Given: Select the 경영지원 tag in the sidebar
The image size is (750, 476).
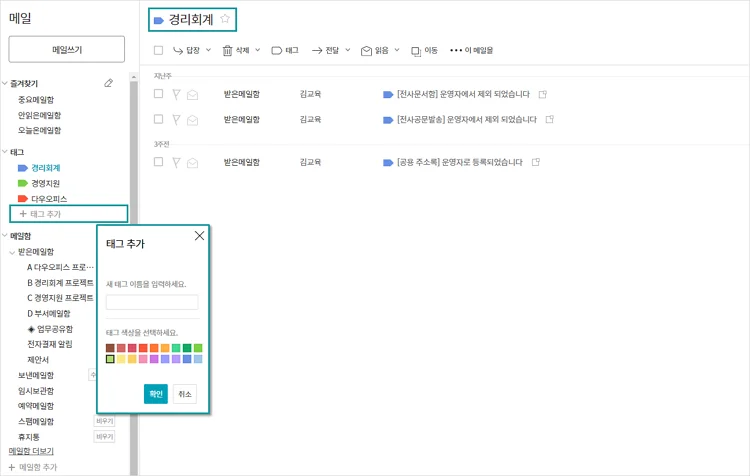Looking at the screenshot, I should click(x=45, y=184).
